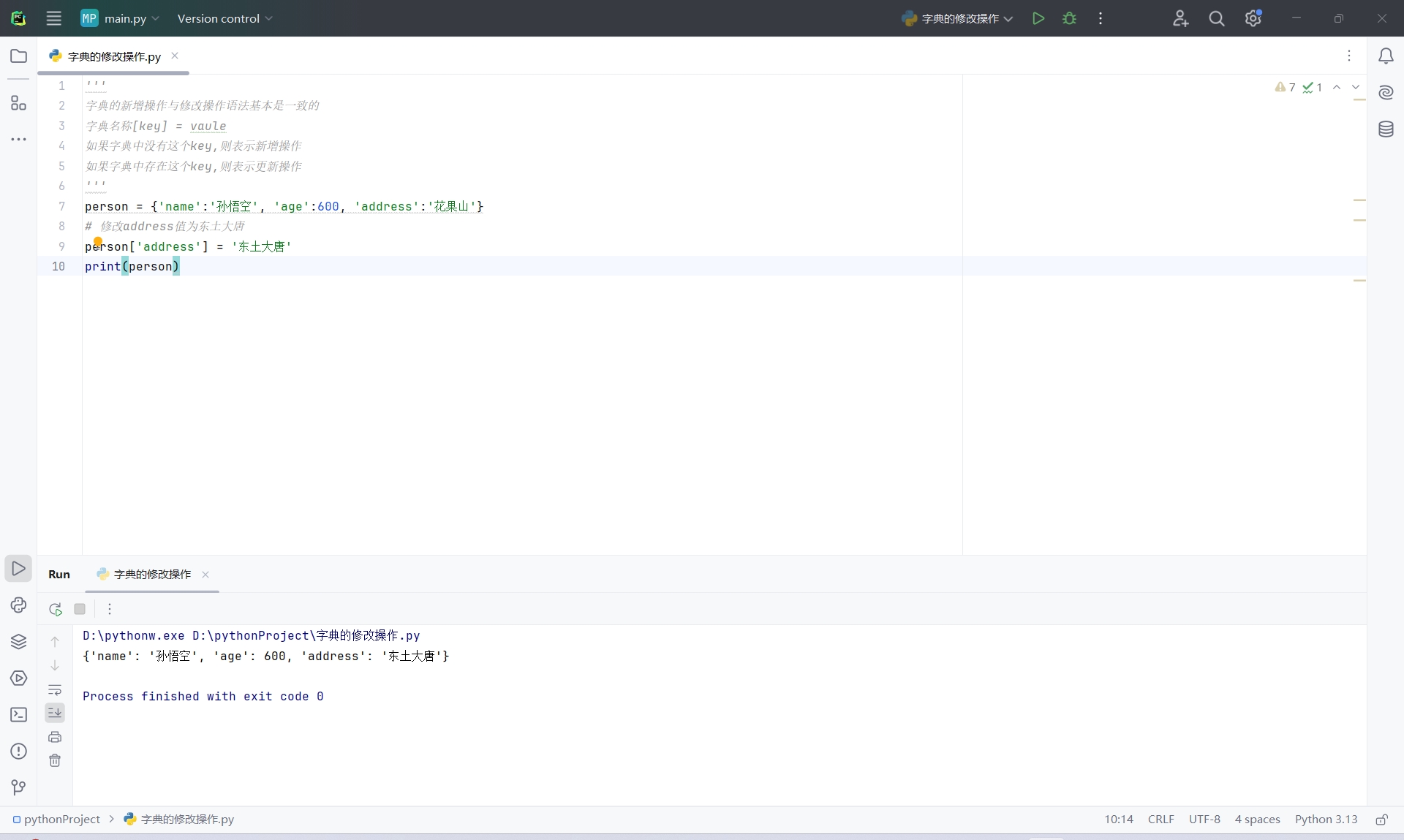Open Python Packages tool window

(x=18, y=641)
